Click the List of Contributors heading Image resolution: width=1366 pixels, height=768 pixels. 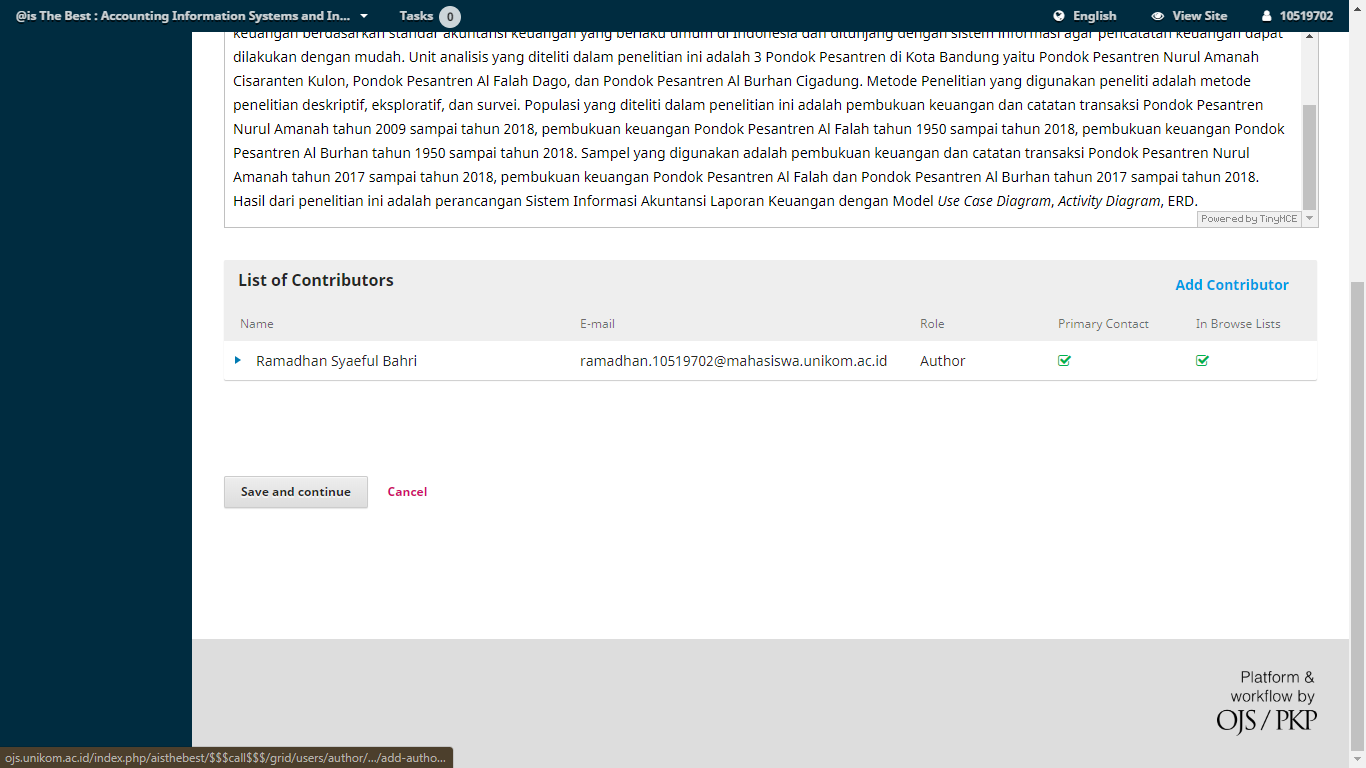coord(316,281)
